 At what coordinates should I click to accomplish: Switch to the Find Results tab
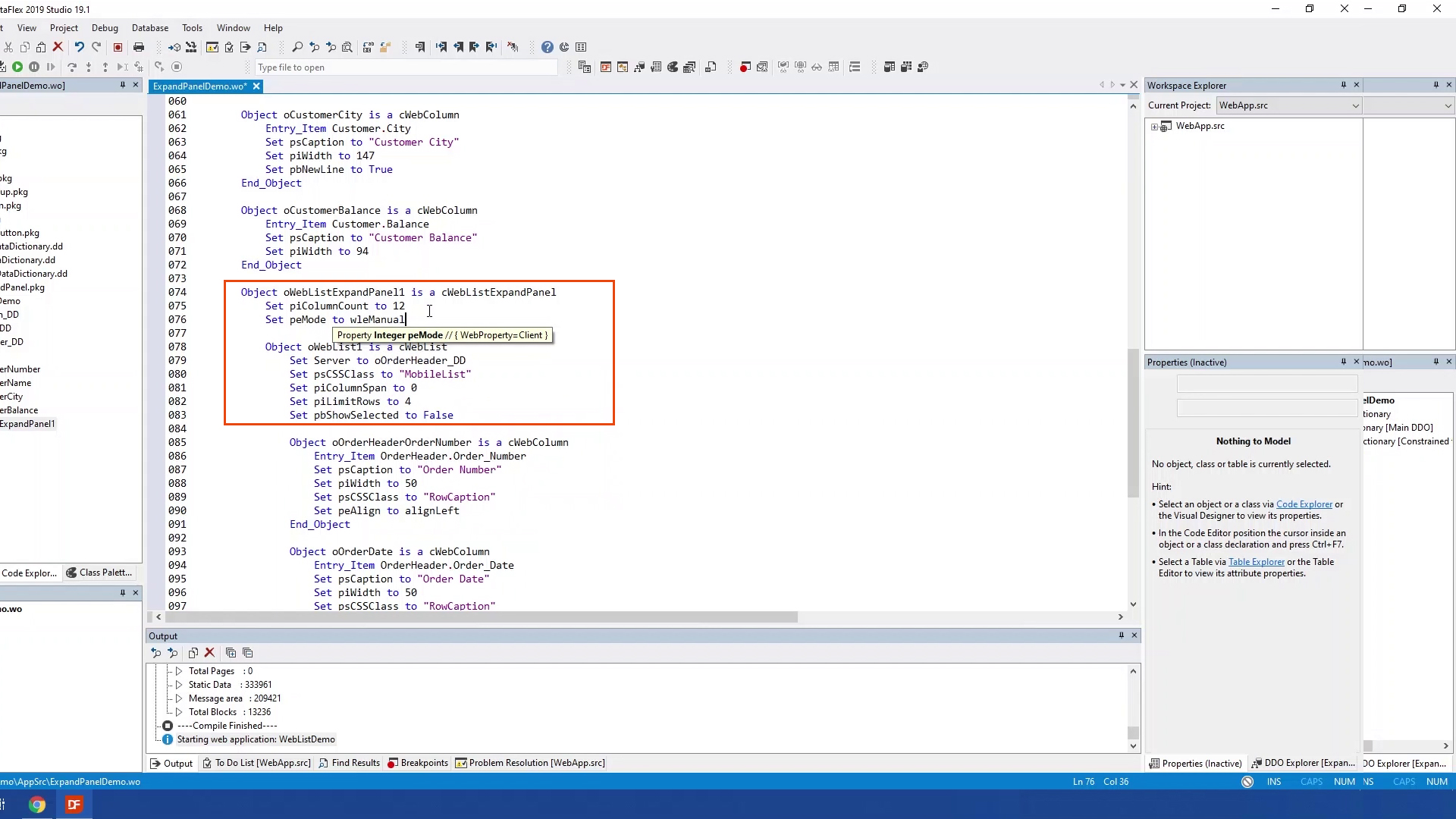(x=350, y=763)
